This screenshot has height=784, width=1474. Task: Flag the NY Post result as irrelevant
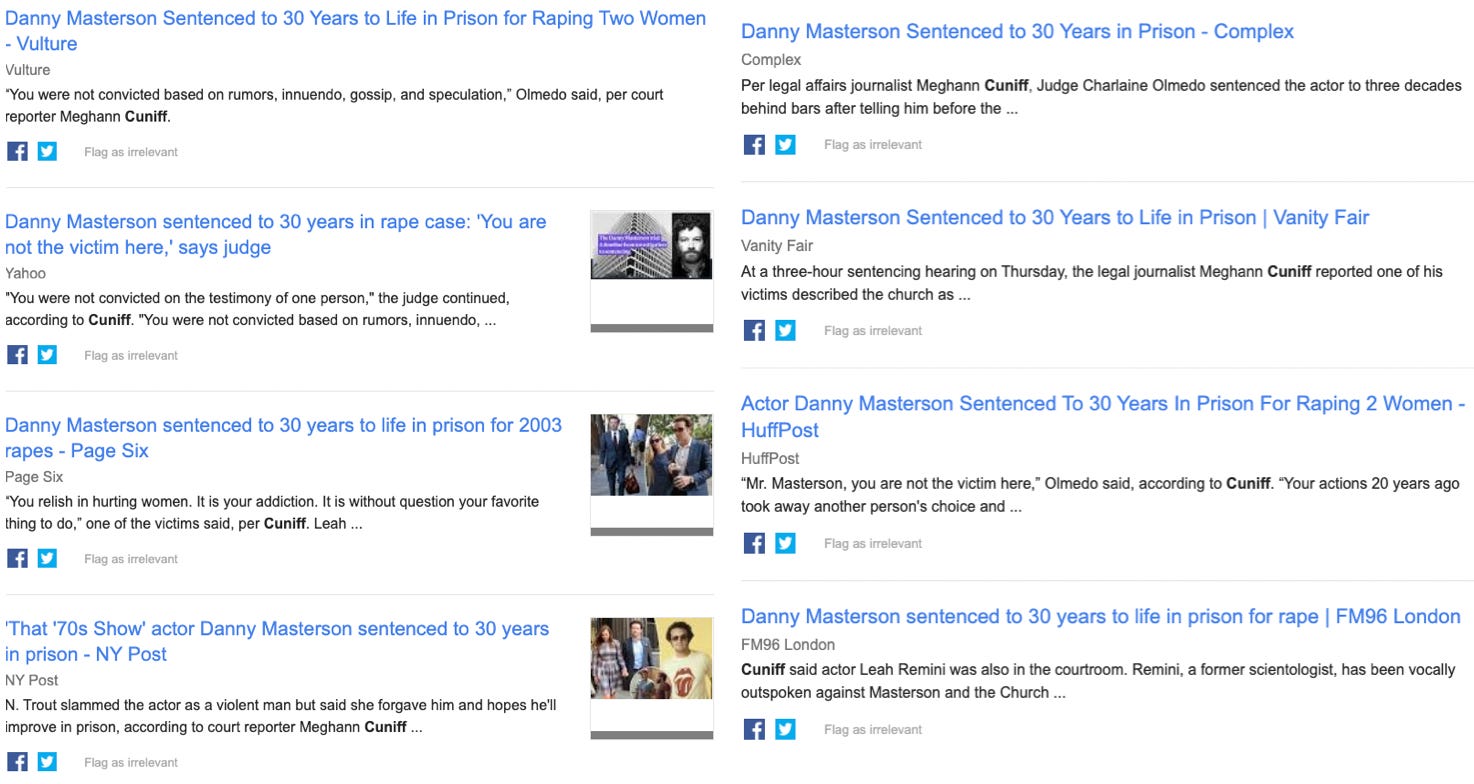(131, 762)
